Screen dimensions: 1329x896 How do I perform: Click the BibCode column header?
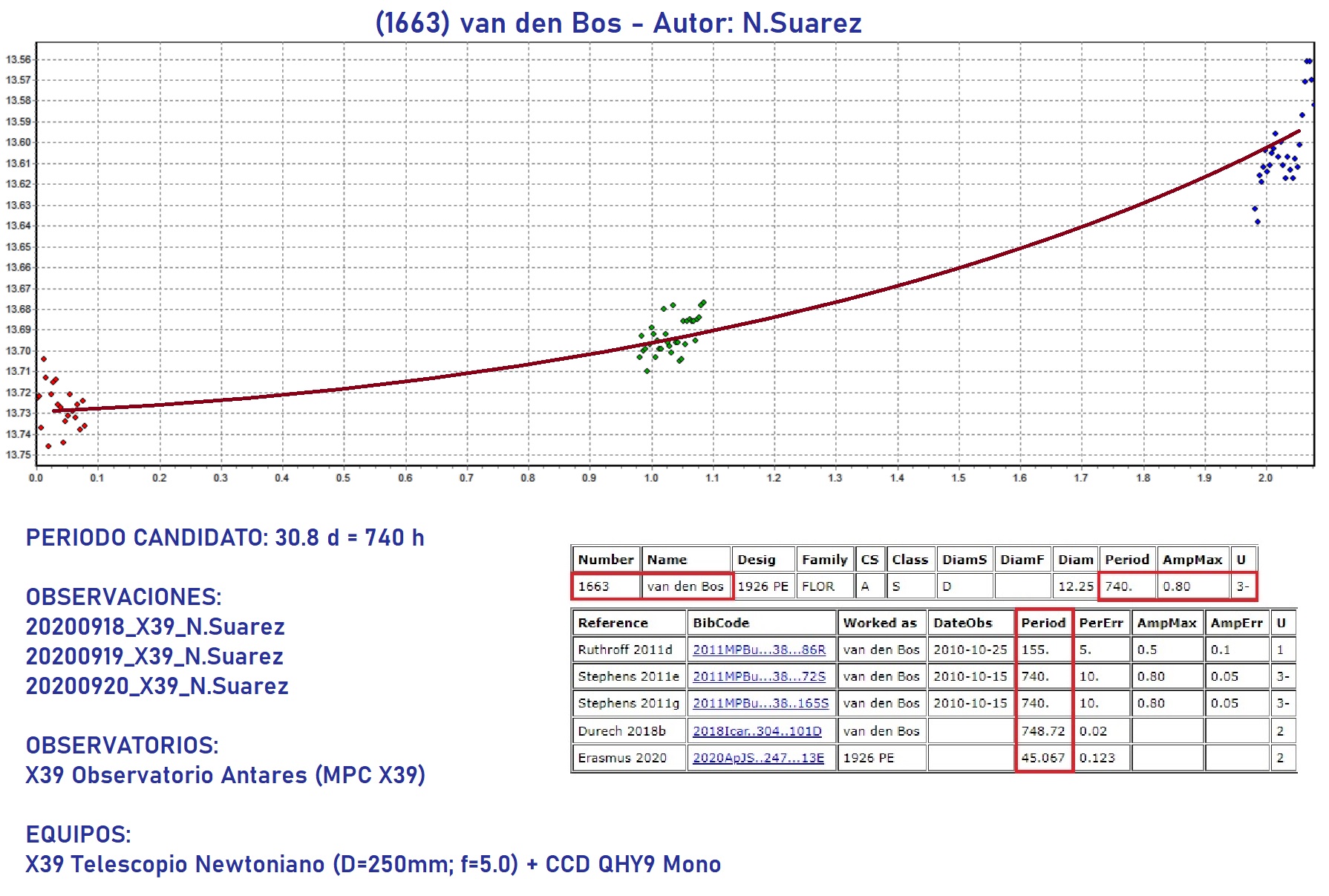tap(721, 623)
